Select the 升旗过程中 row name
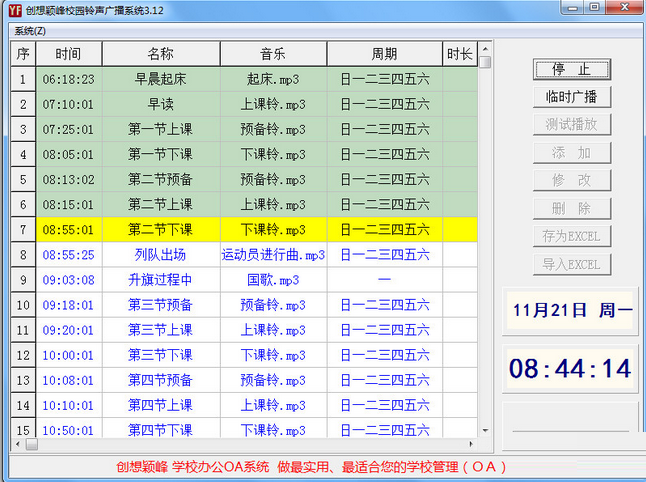Viewport: 646px width, 482px height. pyautogui.click(x=161, y=280)
